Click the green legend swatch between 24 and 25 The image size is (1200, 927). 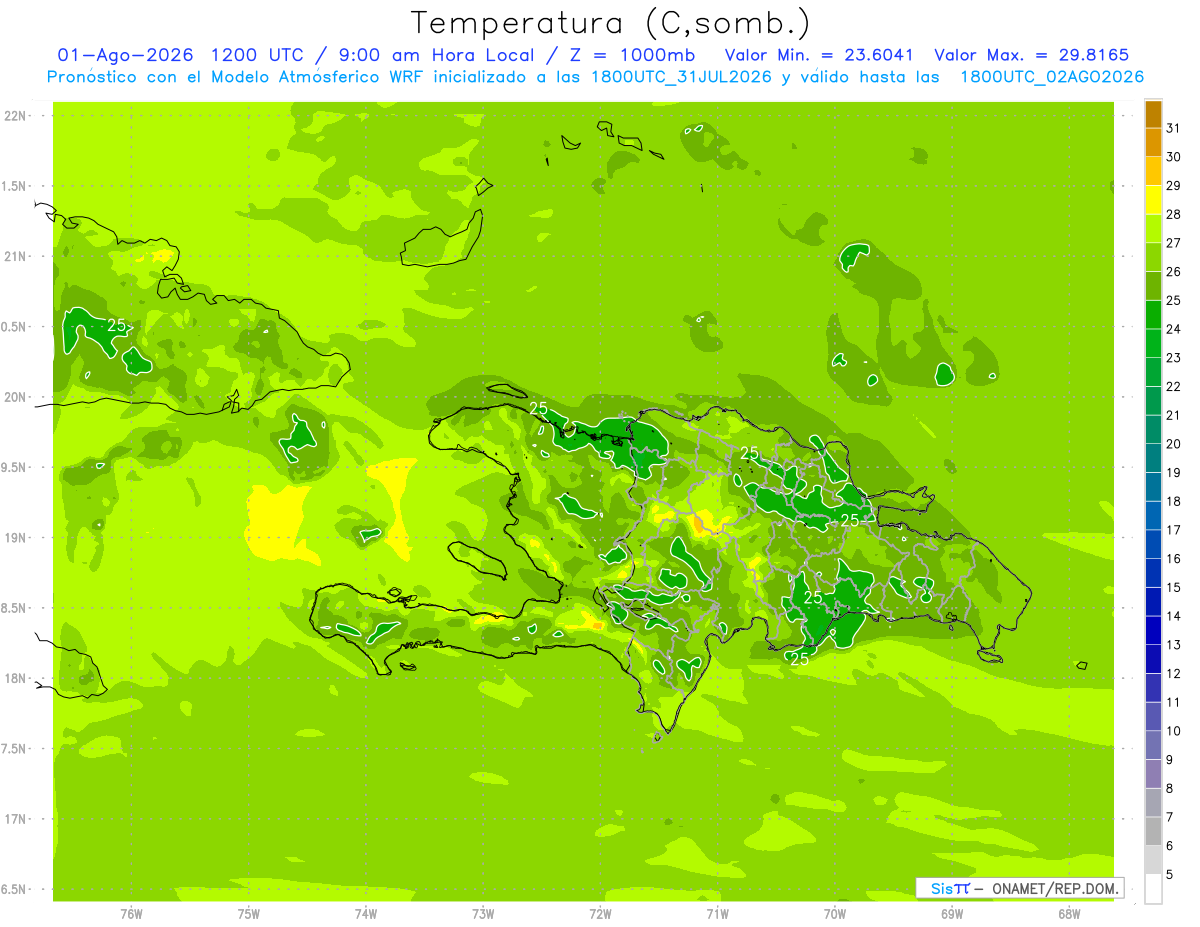[1153, 315]
